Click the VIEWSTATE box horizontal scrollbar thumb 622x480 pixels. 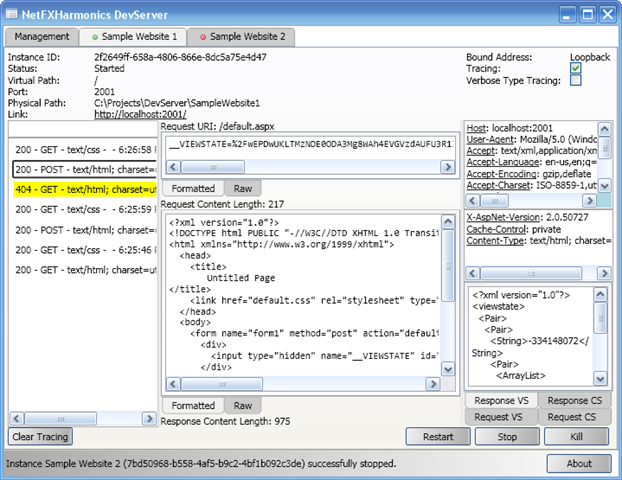point(213,167)
